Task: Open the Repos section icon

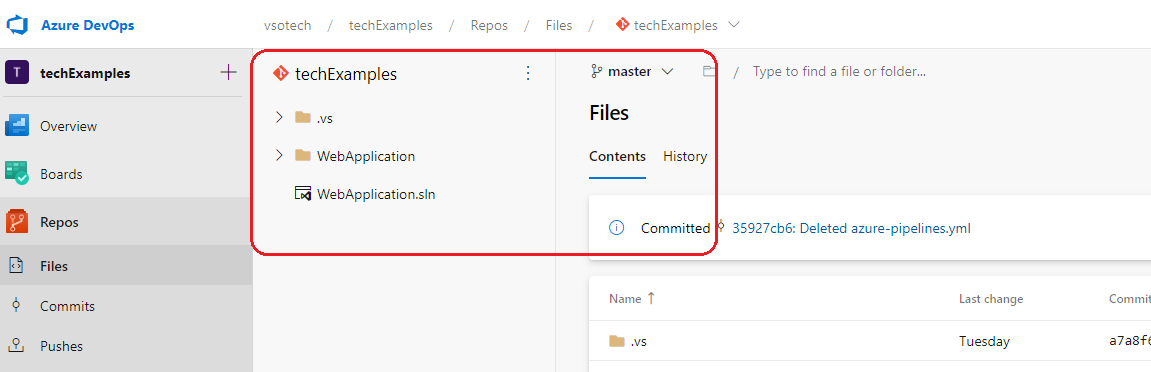Action: click(x=16, y=222)
